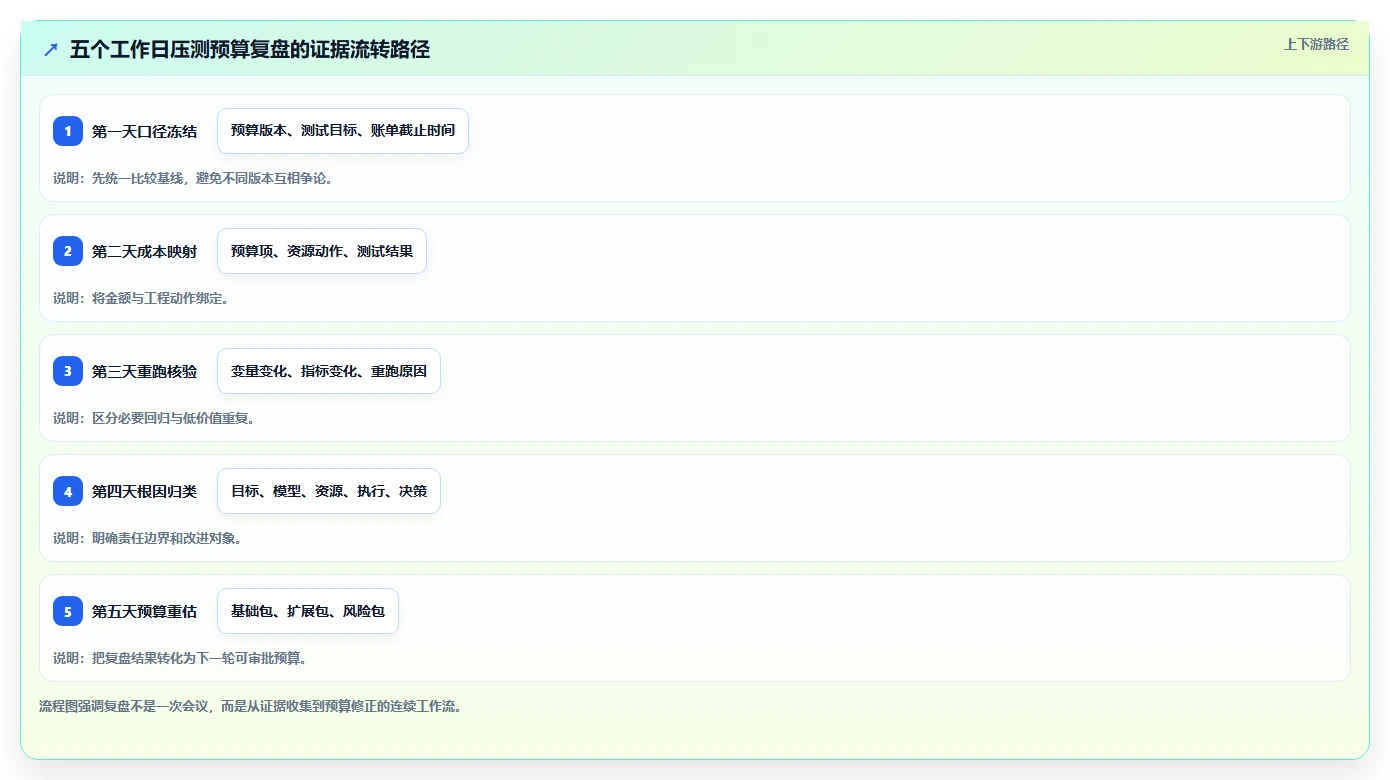1390x780 pixels.
Task: Click the step 5 number badge
Action: [x=68, y=611]
